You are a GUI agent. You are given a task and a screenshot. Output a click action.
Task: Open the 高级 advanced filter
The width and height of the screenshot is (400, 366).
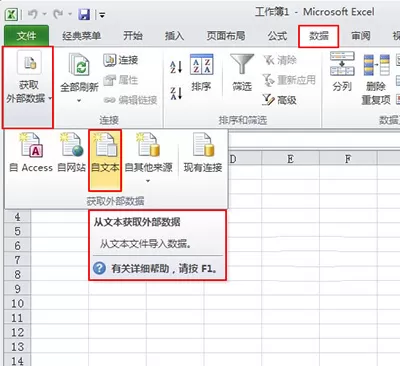tap(279, 100)
